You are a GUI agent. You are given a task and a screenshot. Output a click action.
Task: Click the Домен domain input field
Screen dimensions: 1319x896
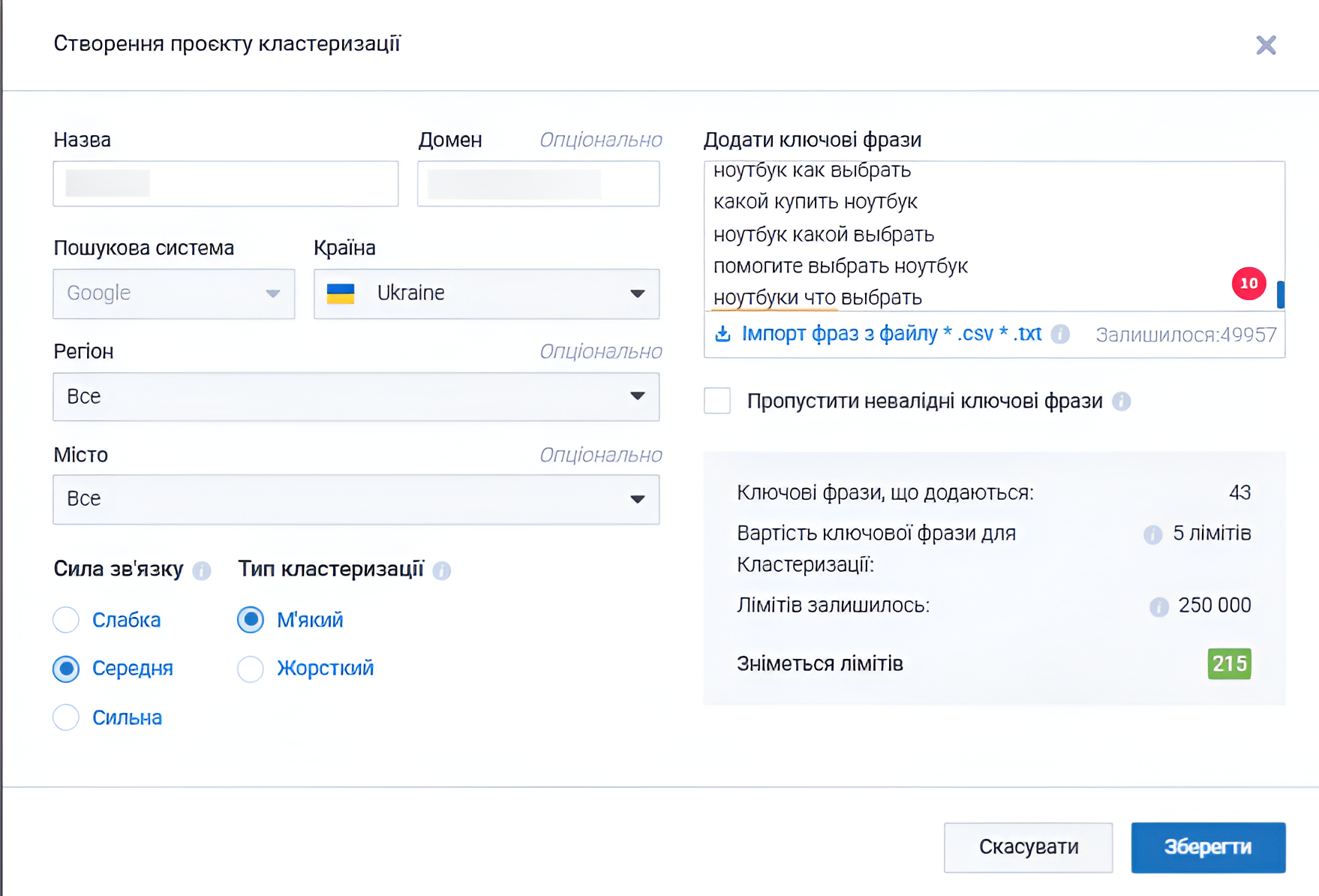click(x=539, y=183)
